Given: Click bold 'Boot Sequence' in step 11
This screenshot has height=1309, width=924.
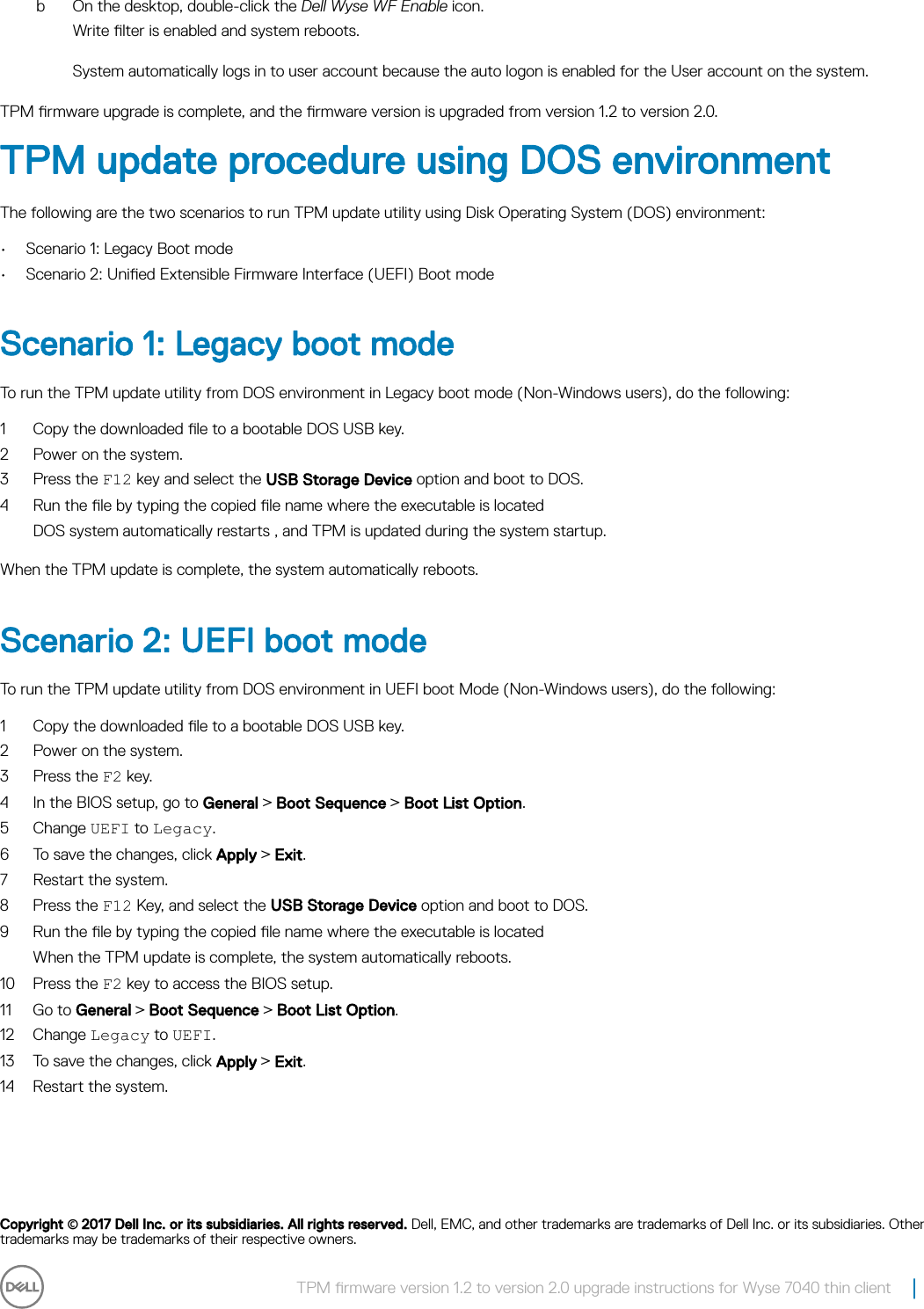Looking at the screenshot, I should [204, 1010].
